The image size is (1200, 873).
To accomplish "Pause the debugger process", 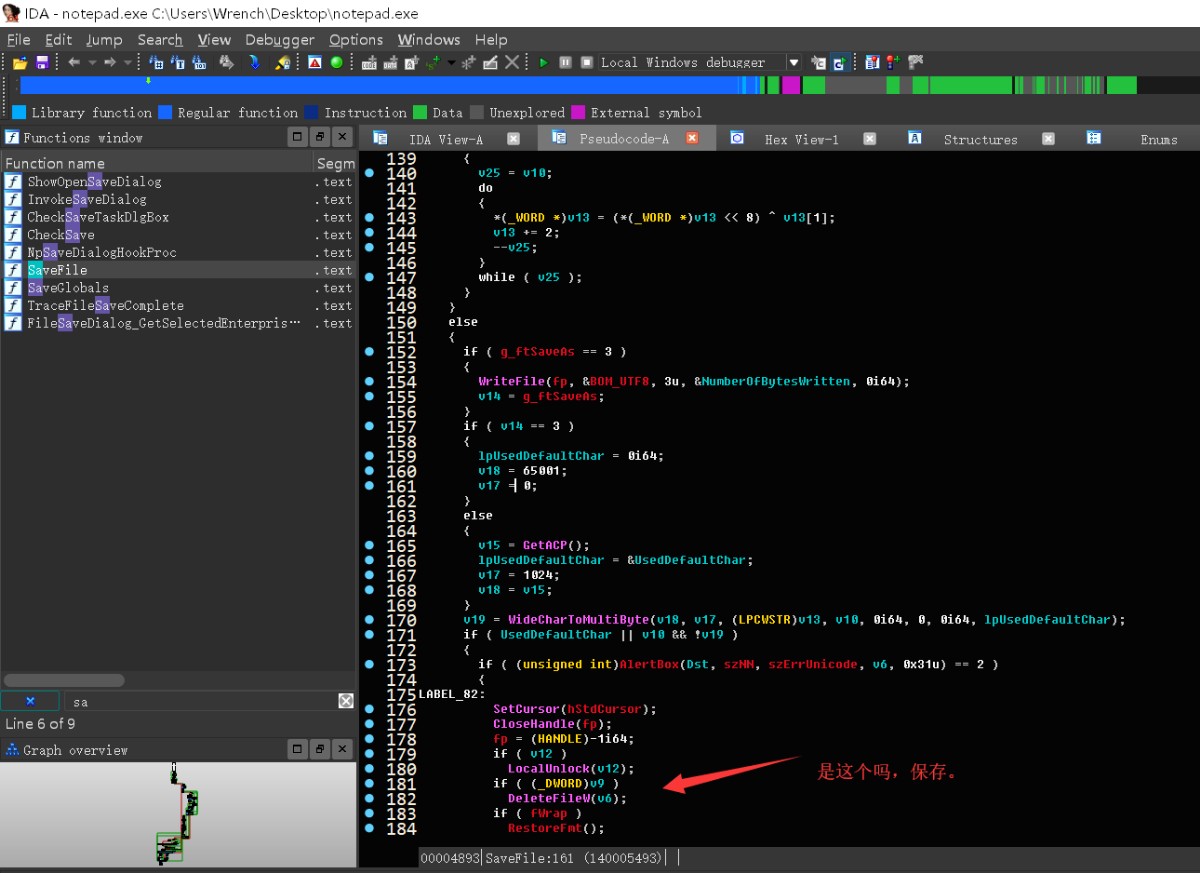I will 565,62.
